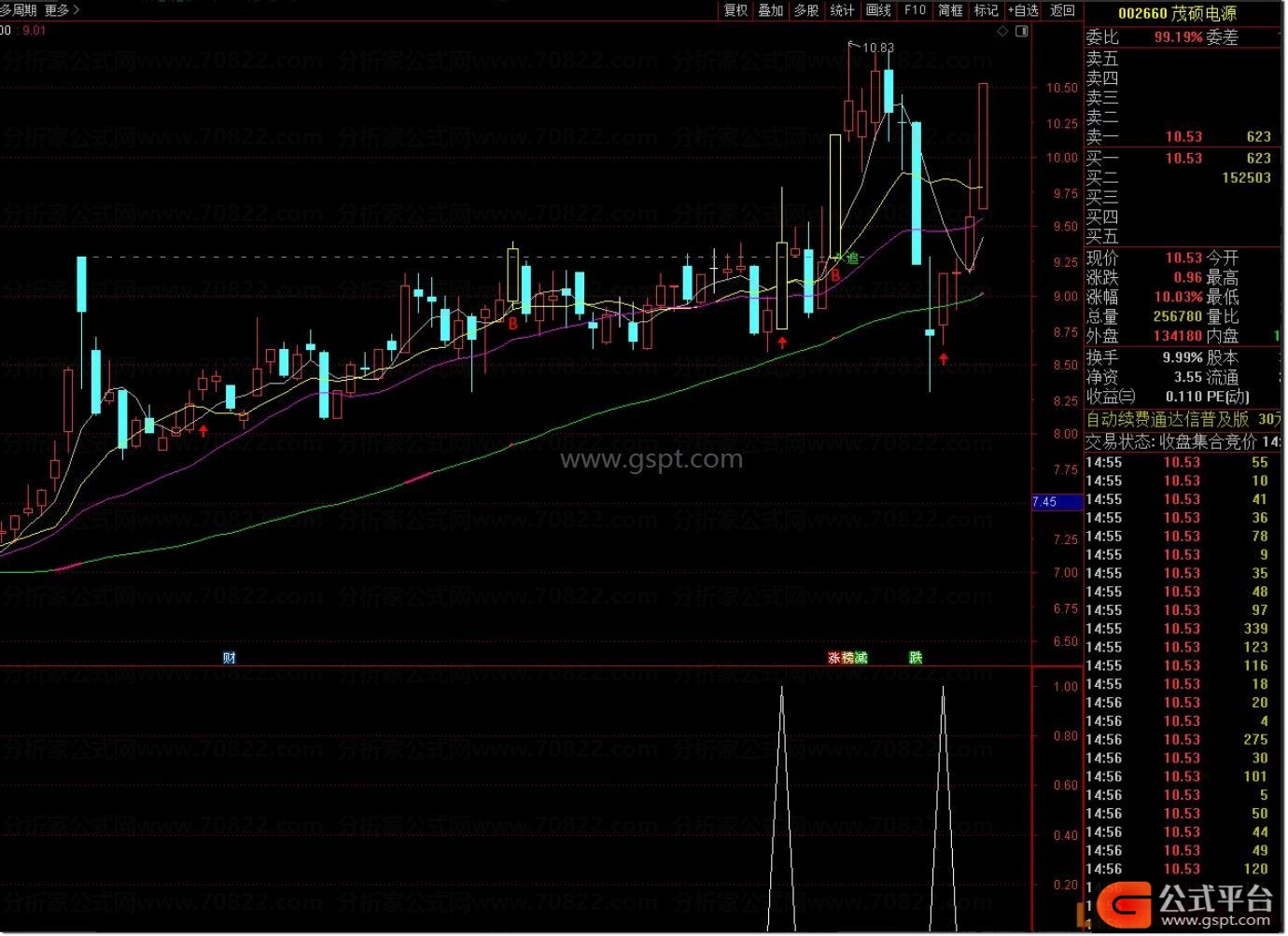Click the 追 signal label on chart
1288x936 pixels.
(x=851, y=258)
